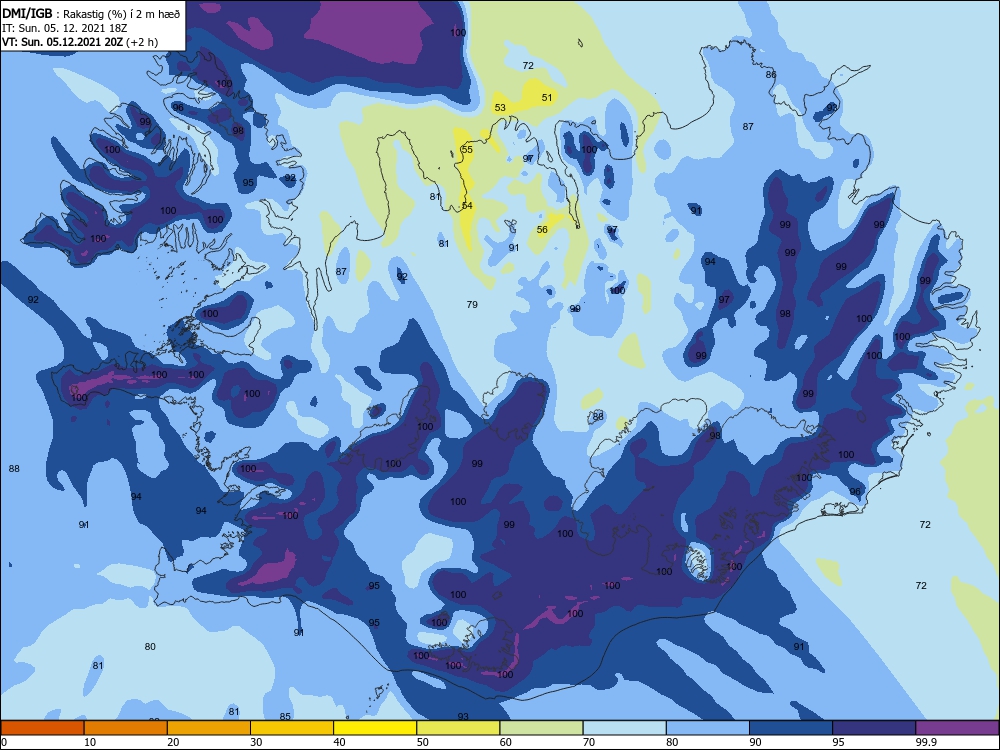1000x750 pixels.
Task: Click the dark indigo 95–99.9 legend swatch
Action: pos(874,728)
